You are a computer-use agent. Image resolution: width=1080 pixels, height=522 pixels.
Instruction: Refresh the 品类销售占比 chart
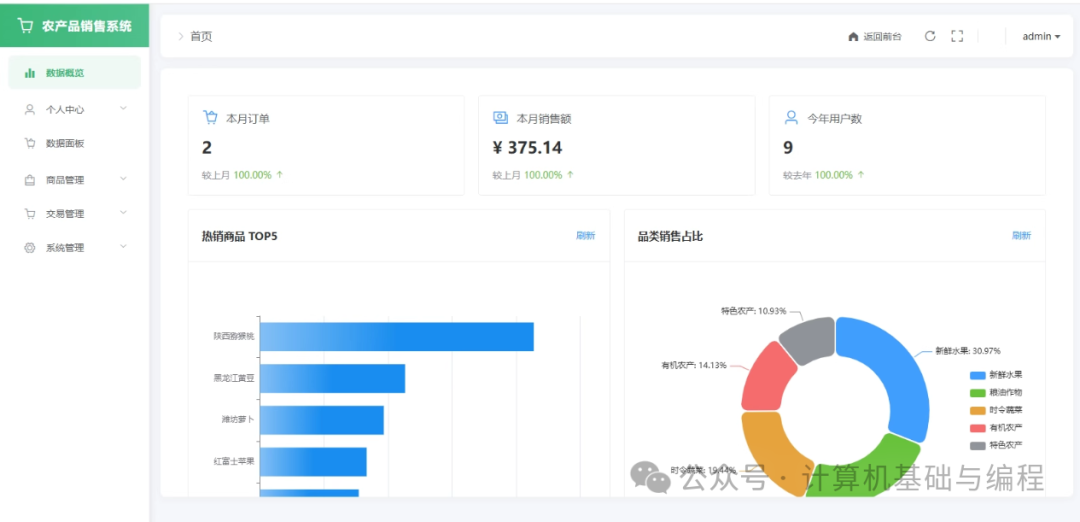(1021, 236)
